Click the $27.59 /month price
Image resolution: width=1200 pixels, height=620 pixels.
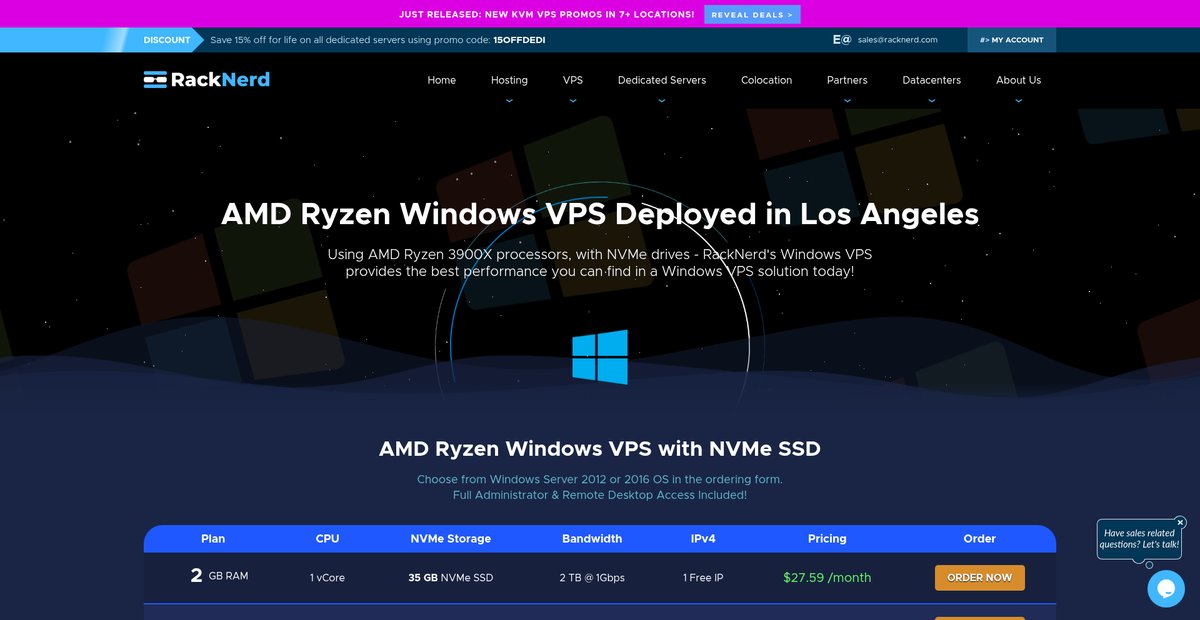(x=827, y=578)
